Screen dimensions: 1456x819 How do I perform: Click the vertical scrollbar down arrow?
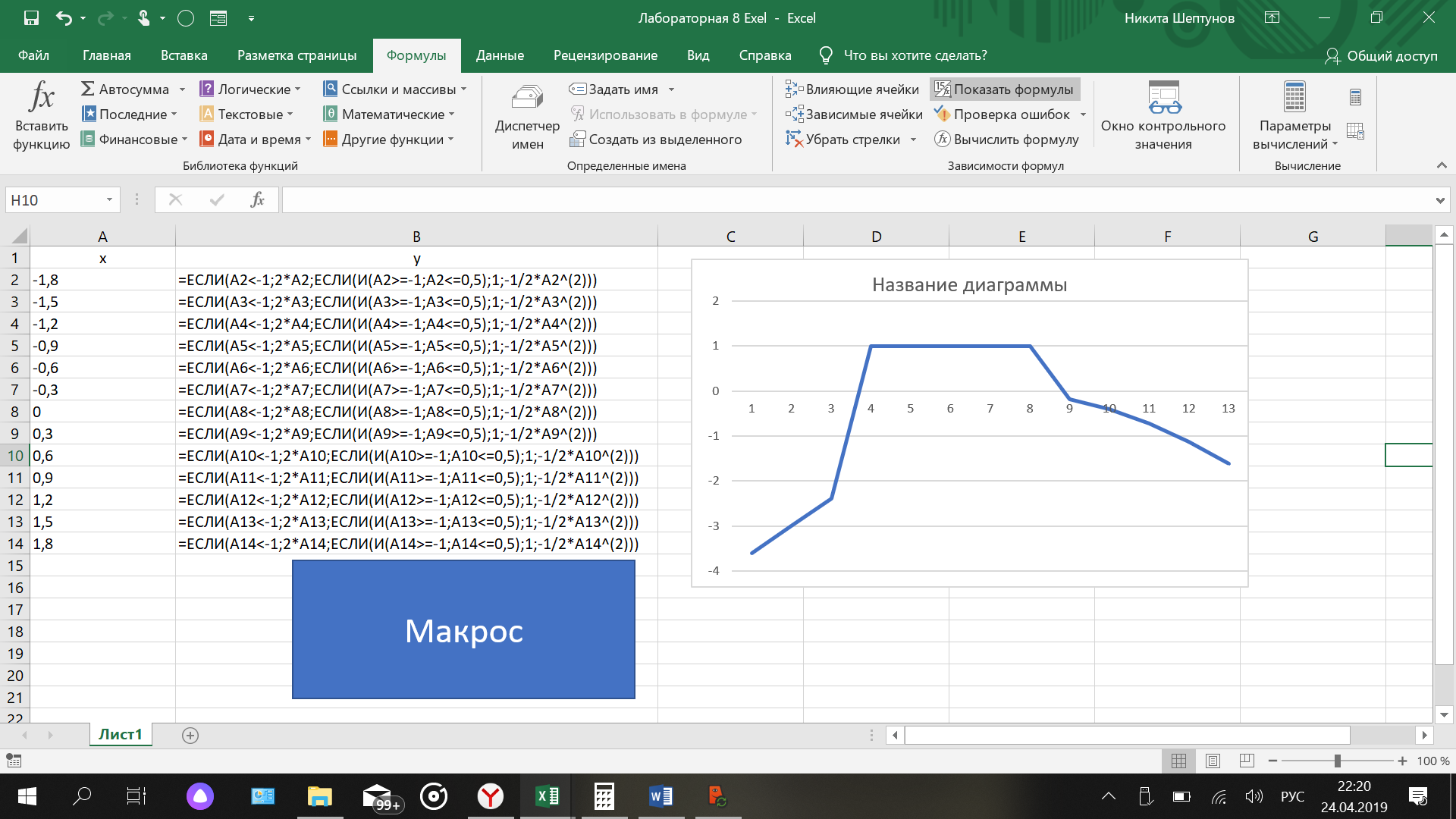(x=1444, y=714)
